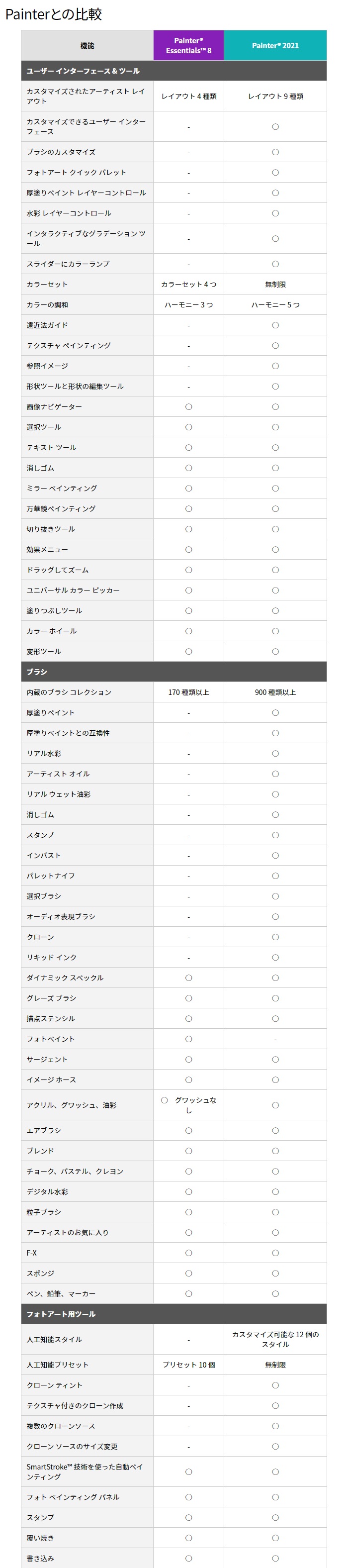
Task: Click the グワッシュなし circle in アクリル row
Action: tap(164, 1100)
